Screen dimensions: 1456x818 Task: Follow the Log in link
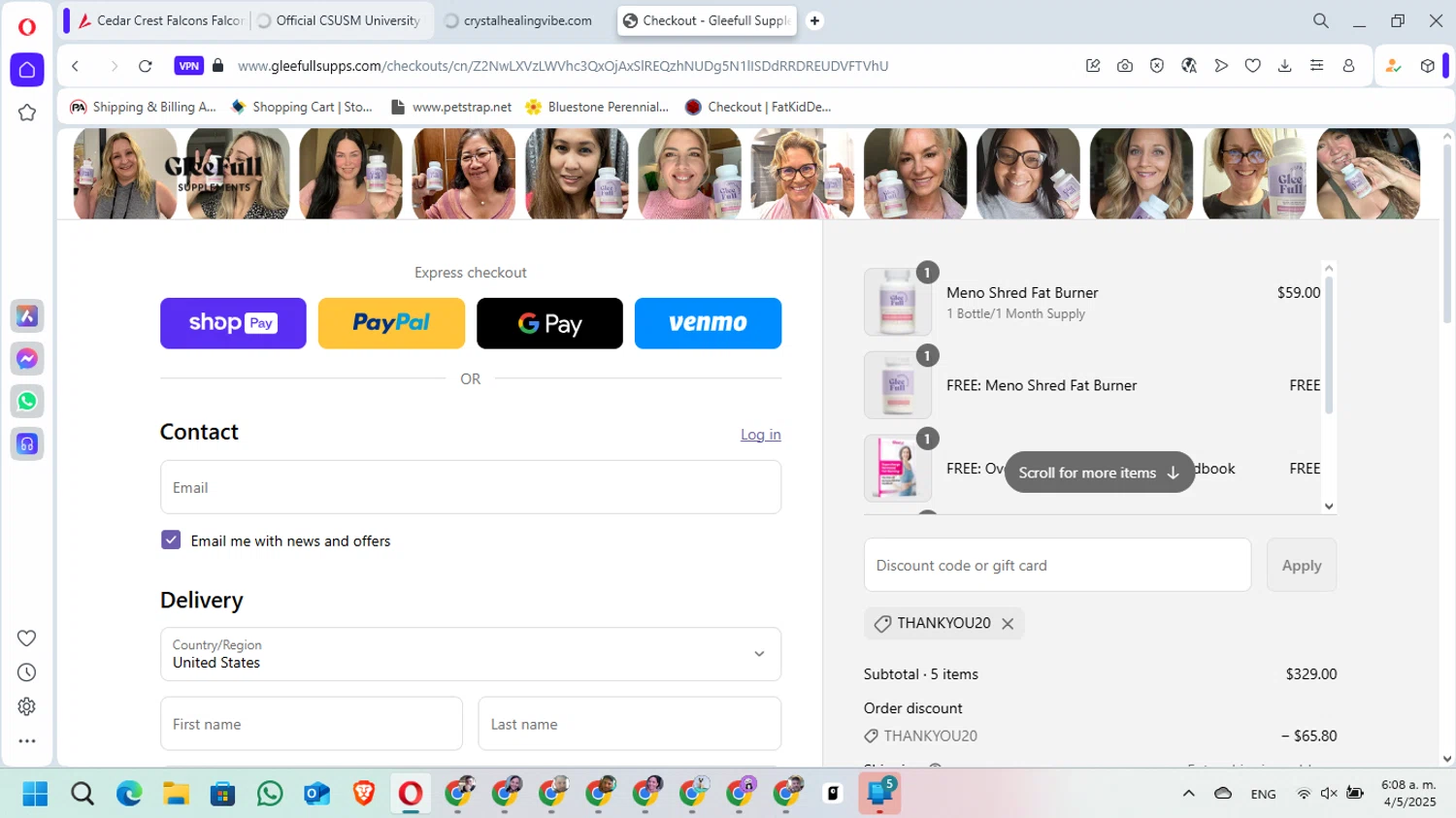pos(761,435)
